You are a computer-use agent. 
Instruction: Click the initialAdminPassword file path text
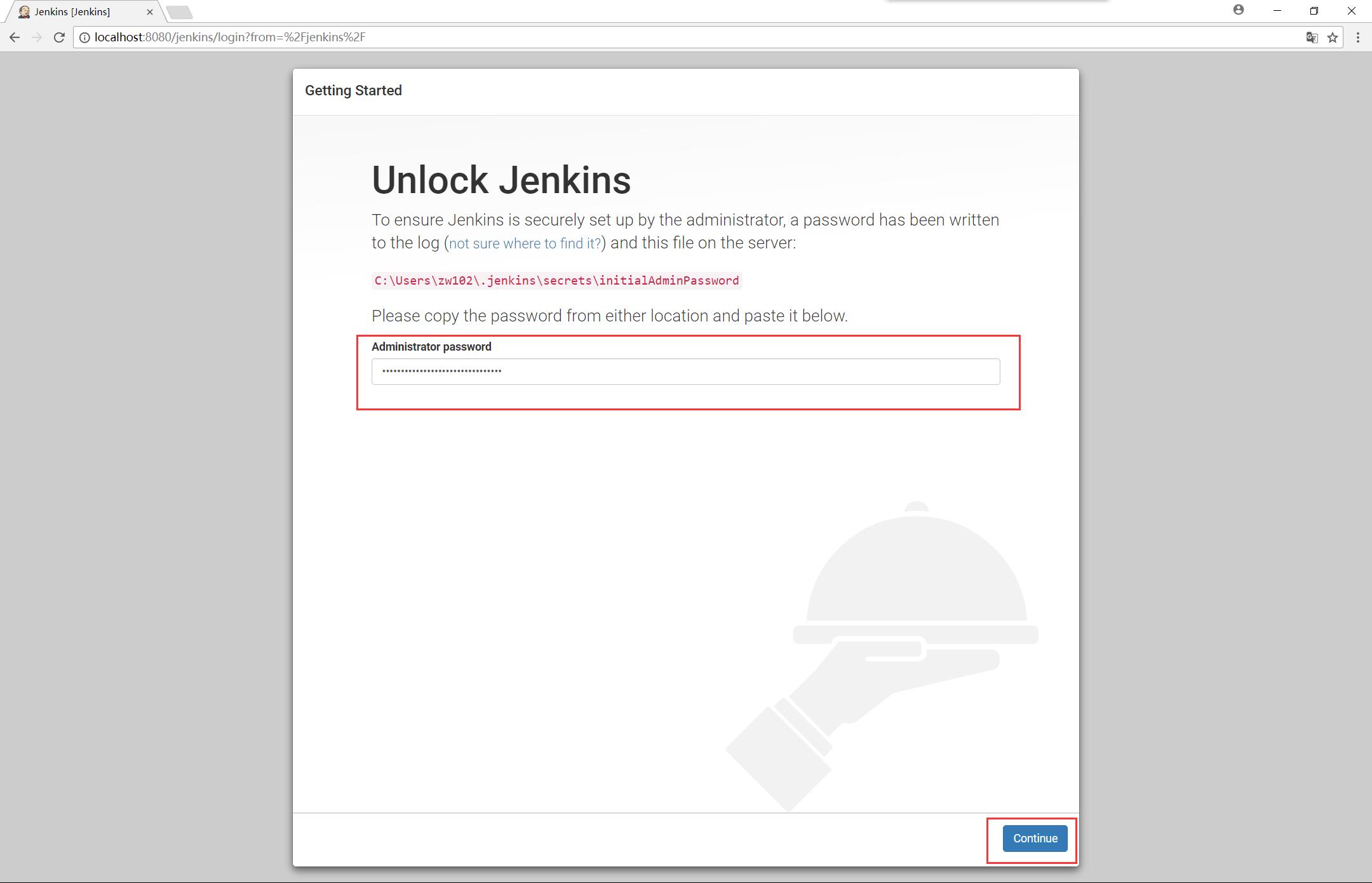pyautogui.click(x=556, y=281)
